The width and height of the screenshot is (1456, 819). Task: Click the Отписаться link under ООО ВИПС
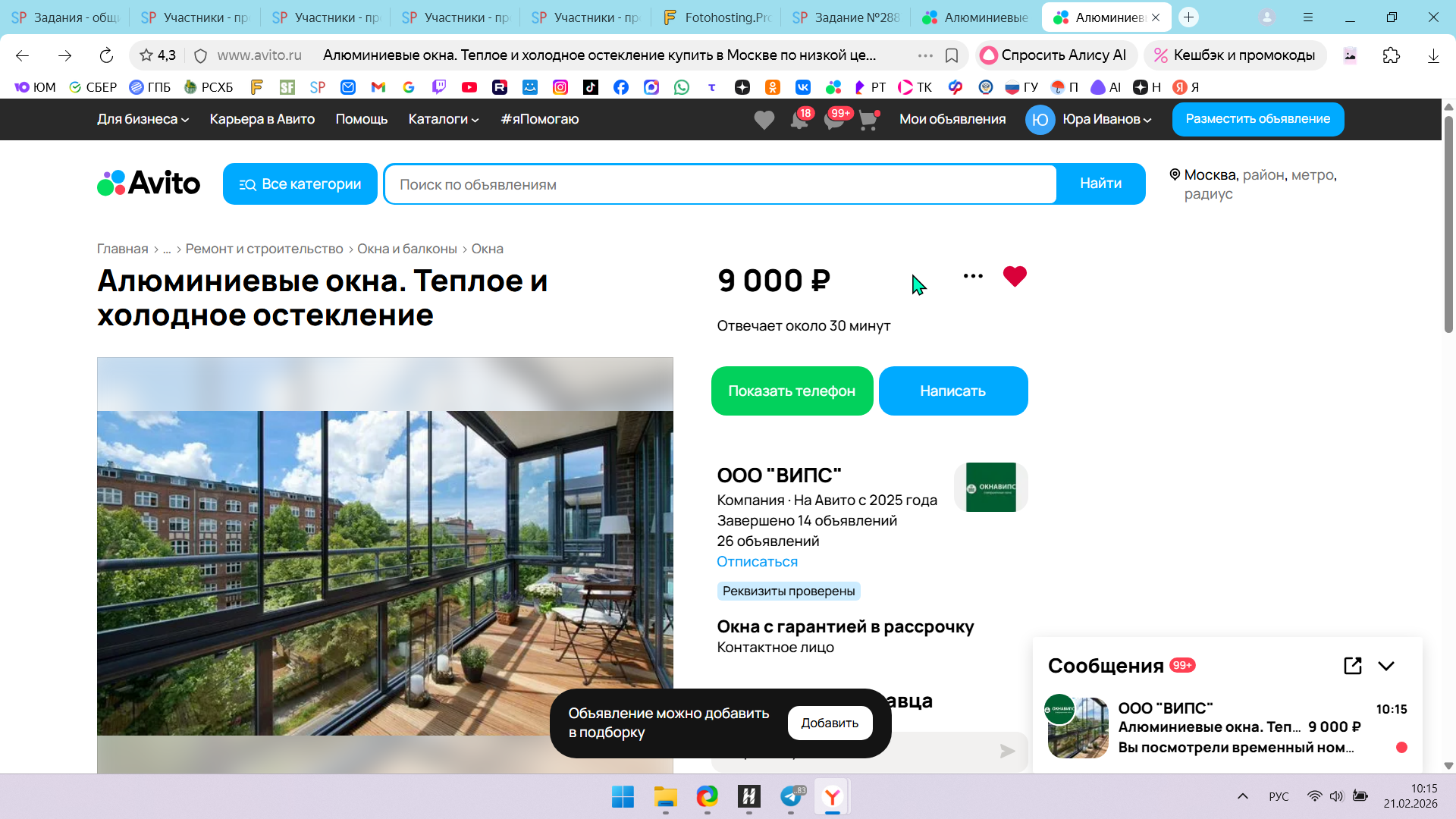(757, 562)
